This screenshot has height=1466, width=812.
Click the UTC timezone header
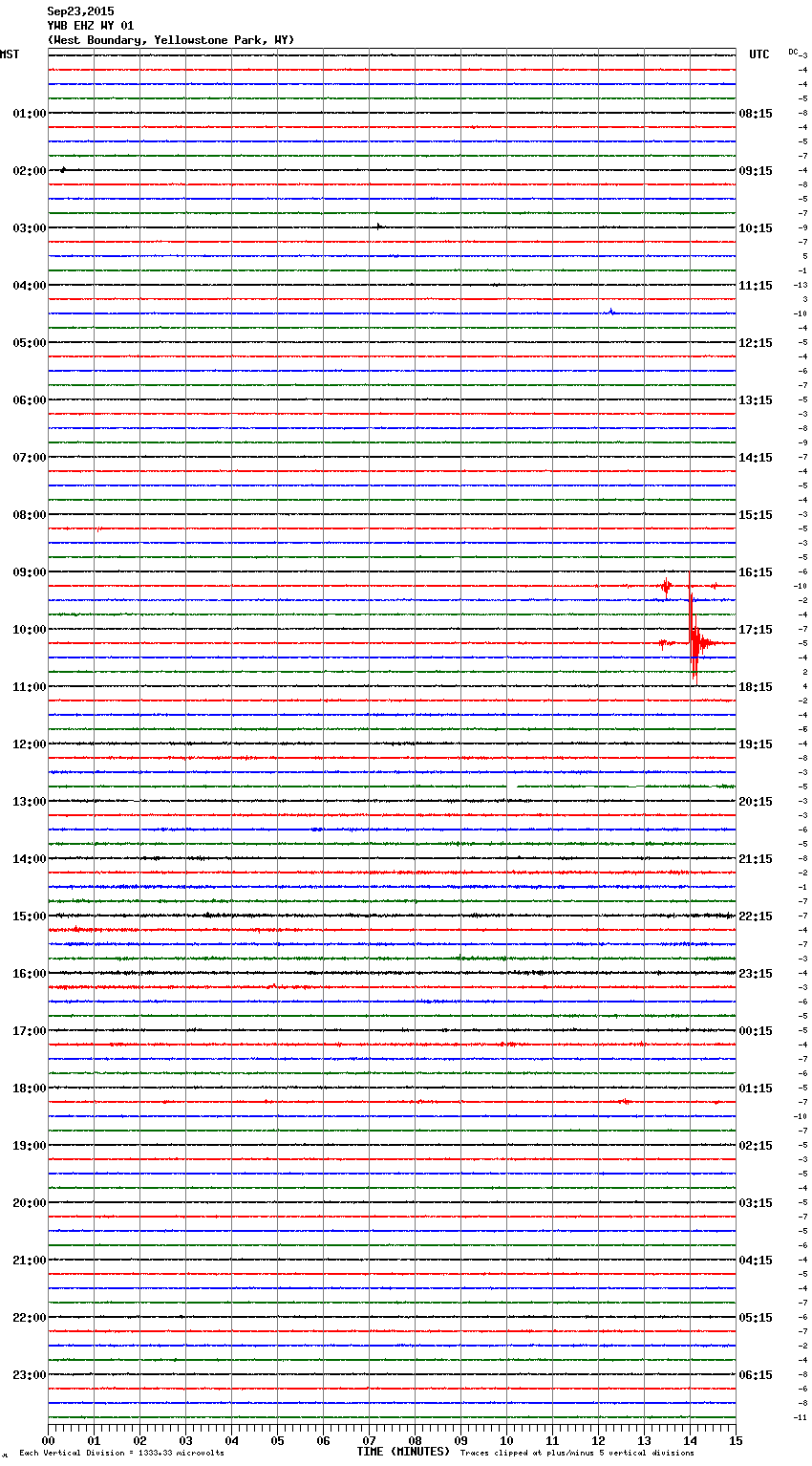[759, 54]
